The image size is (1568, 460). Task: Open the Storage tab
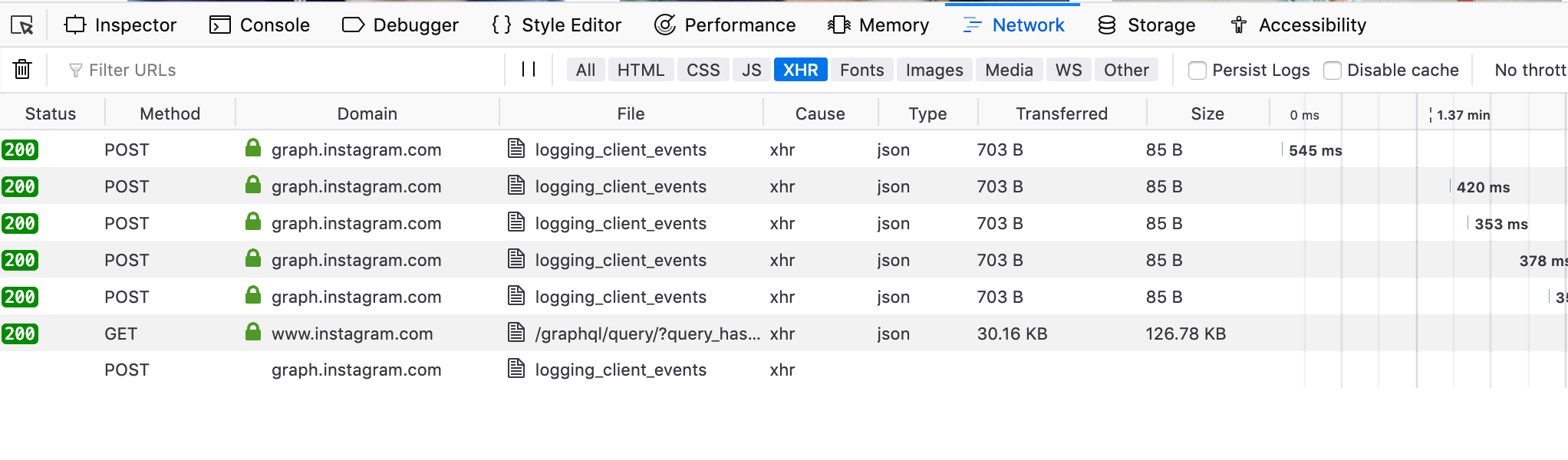click(1147, 25)
